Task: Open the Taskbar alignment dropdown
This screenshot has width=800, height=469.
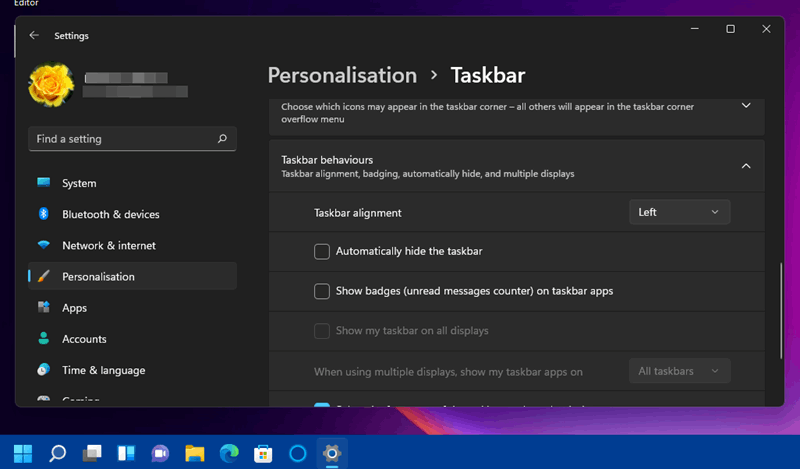Action: [x=679, y=212]
